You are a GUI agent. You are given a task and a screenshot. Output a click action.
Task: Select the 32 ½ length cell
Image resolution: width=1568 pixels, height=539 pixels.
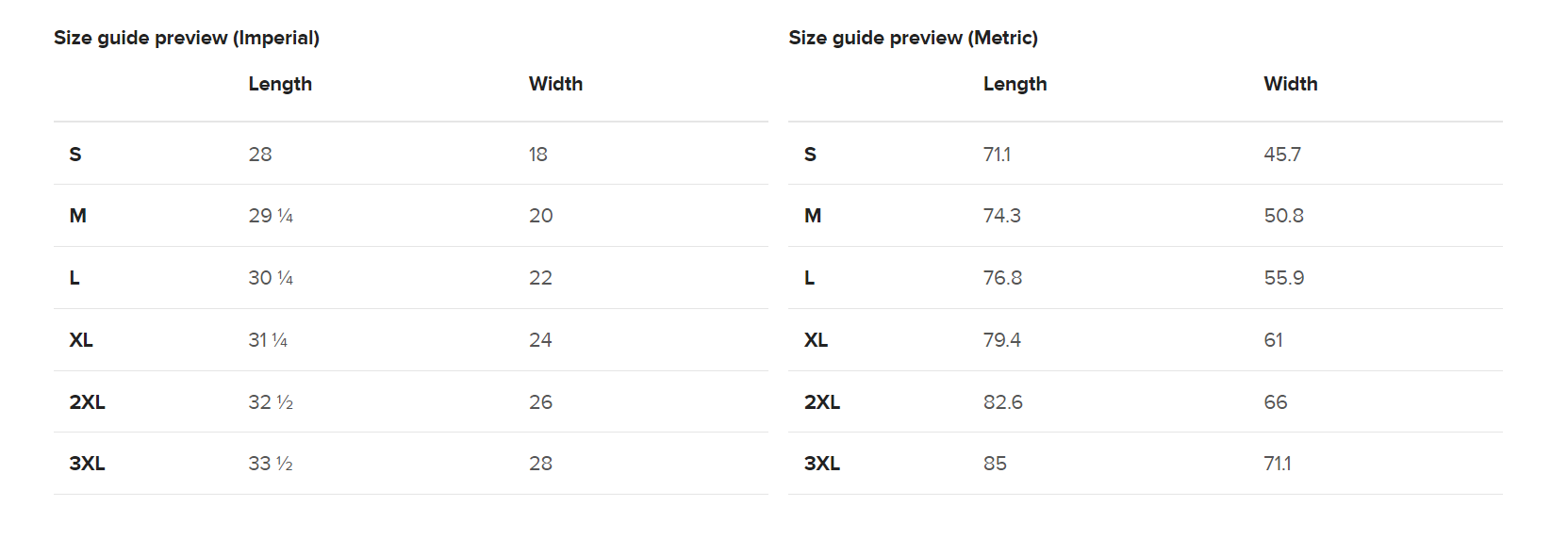[271, 402]
